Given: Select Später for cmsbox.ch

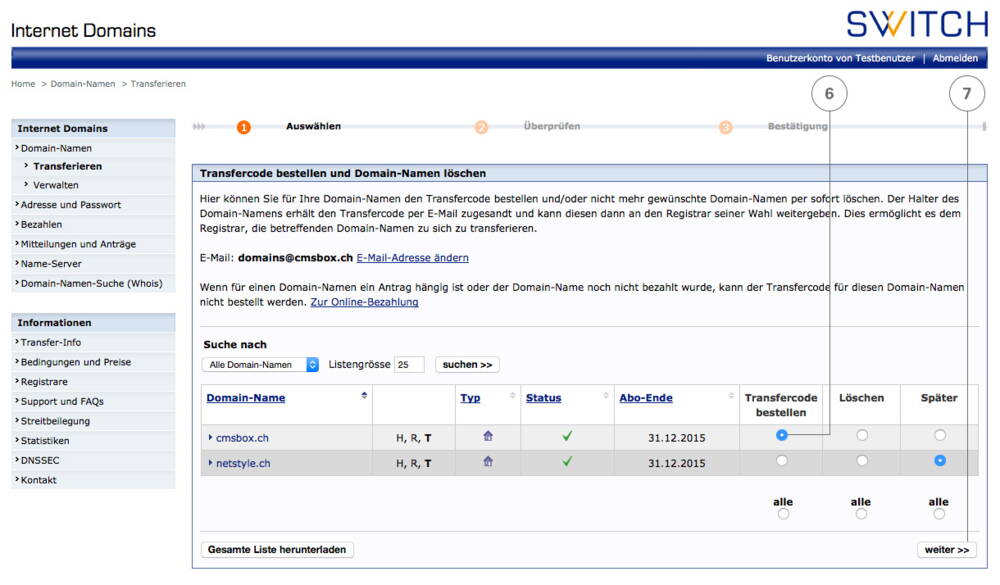Looking at the screenshot, I should (938, 434).
